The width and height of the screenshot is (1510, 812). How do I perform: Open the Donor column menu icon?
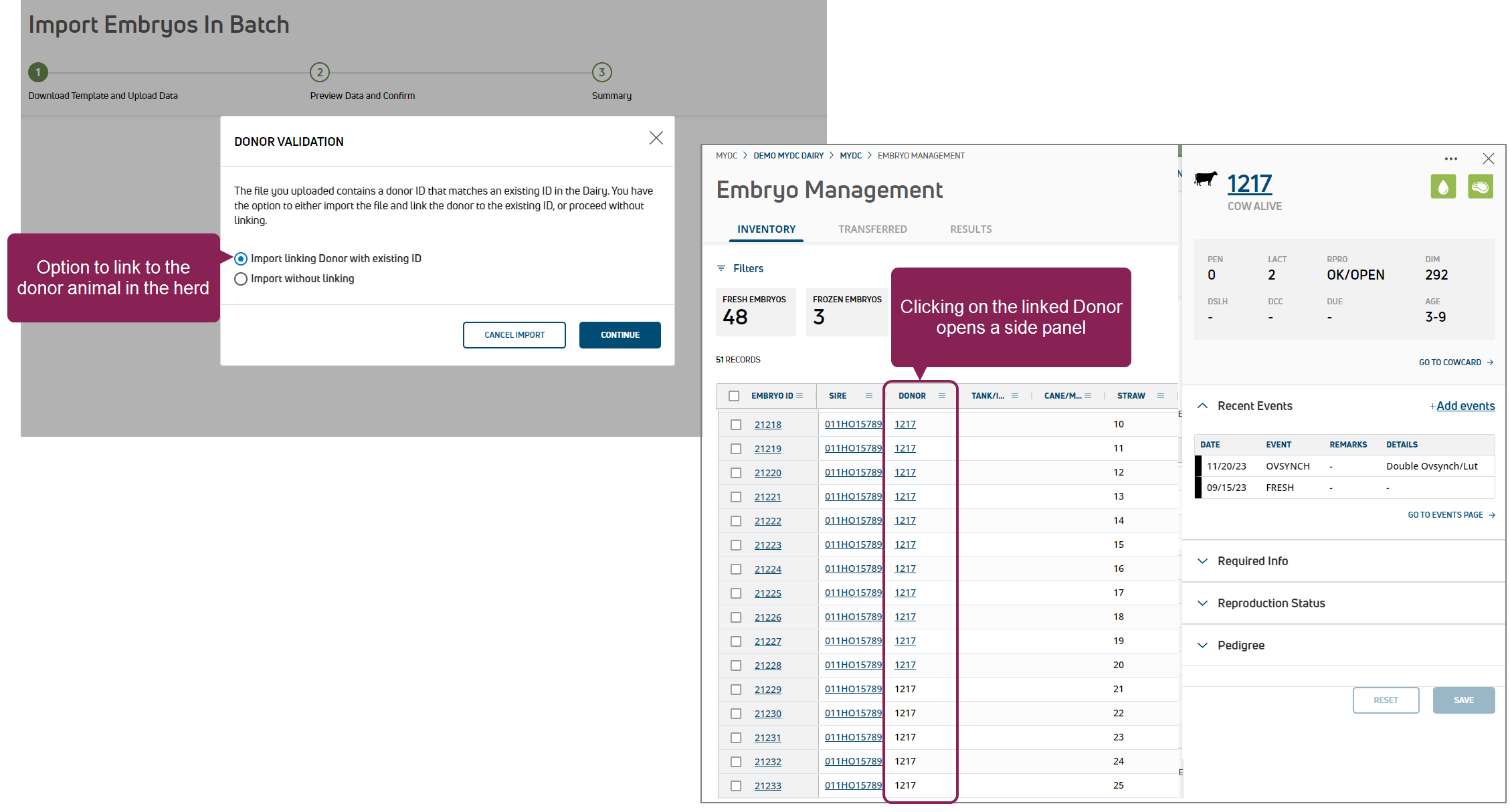click(x=942, y=396)
